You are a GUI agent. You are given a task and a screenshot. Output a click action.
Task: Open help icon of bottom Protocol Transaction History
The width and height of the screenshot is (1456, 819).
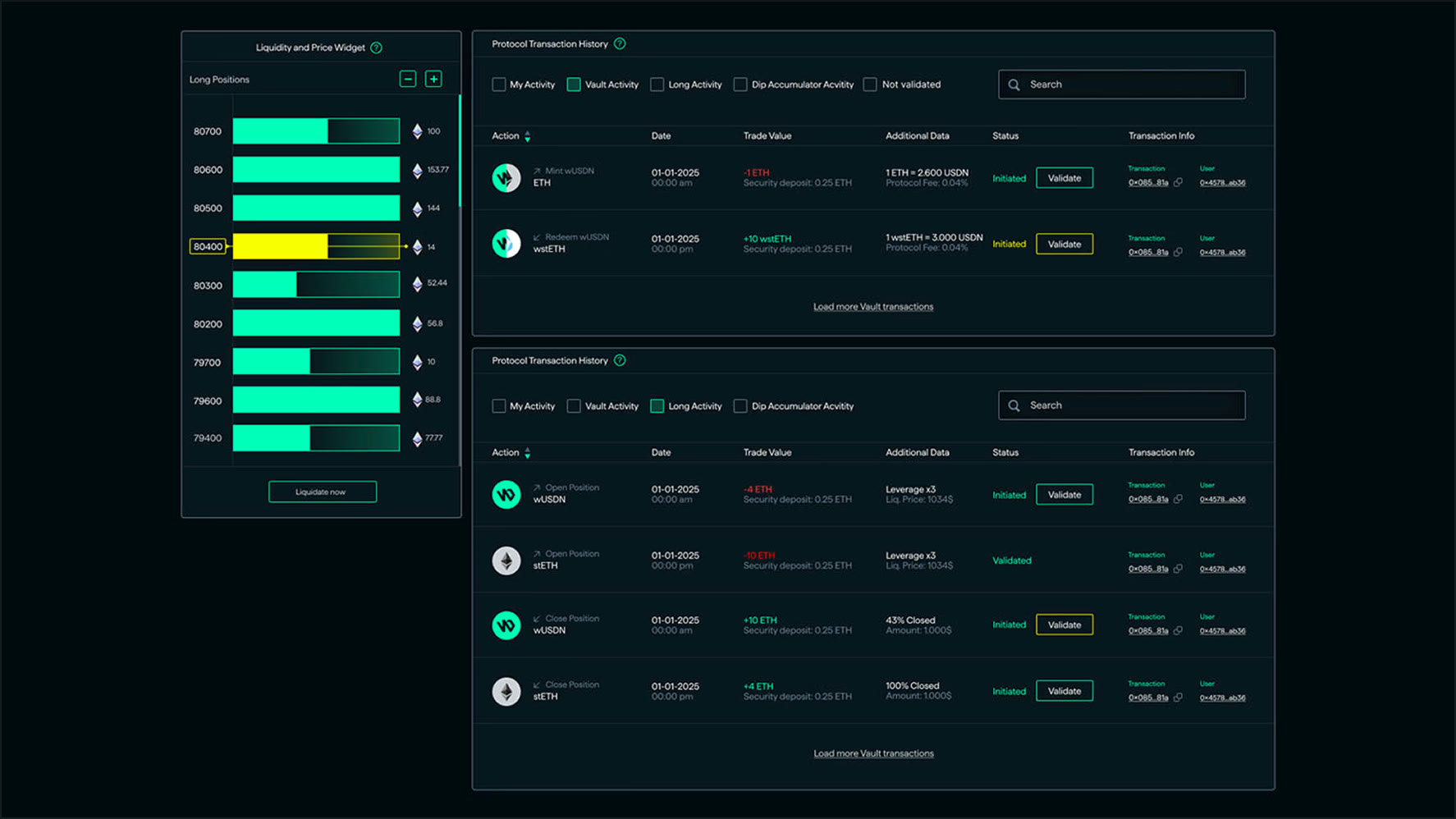pos(620,360)
